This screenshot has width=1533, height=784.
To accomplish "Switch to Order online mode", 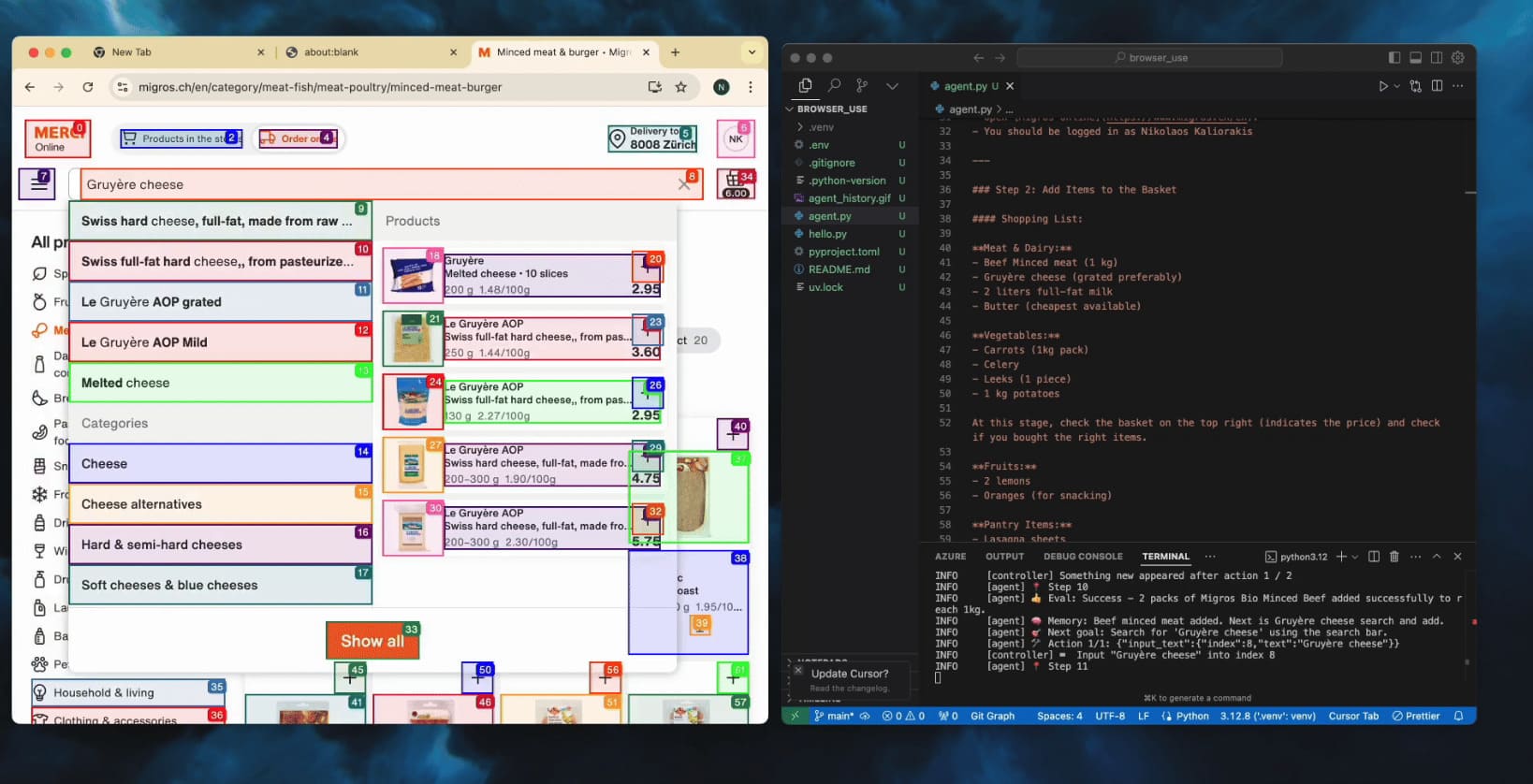I will tap(298, 138).
